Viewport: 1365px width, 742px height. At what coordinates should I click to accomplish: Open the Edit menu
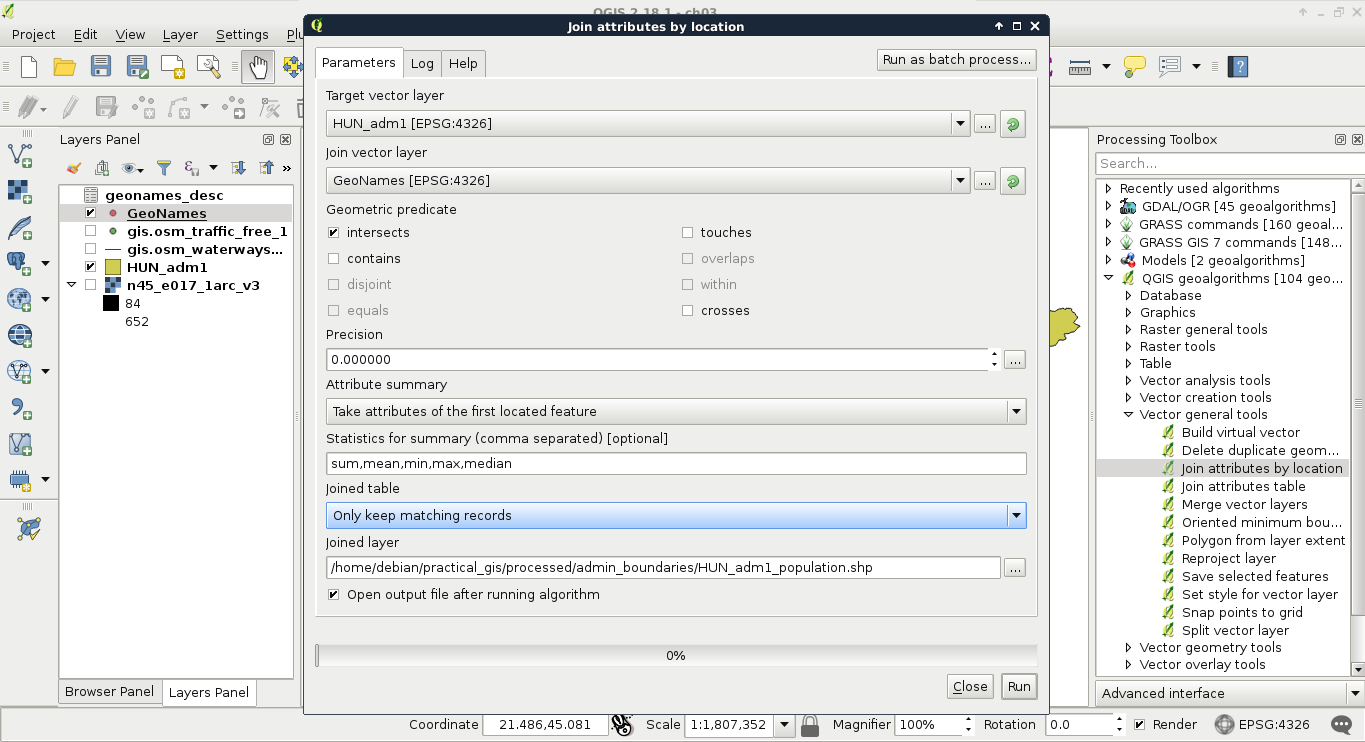pyautogui.click(x=85, y=34)
